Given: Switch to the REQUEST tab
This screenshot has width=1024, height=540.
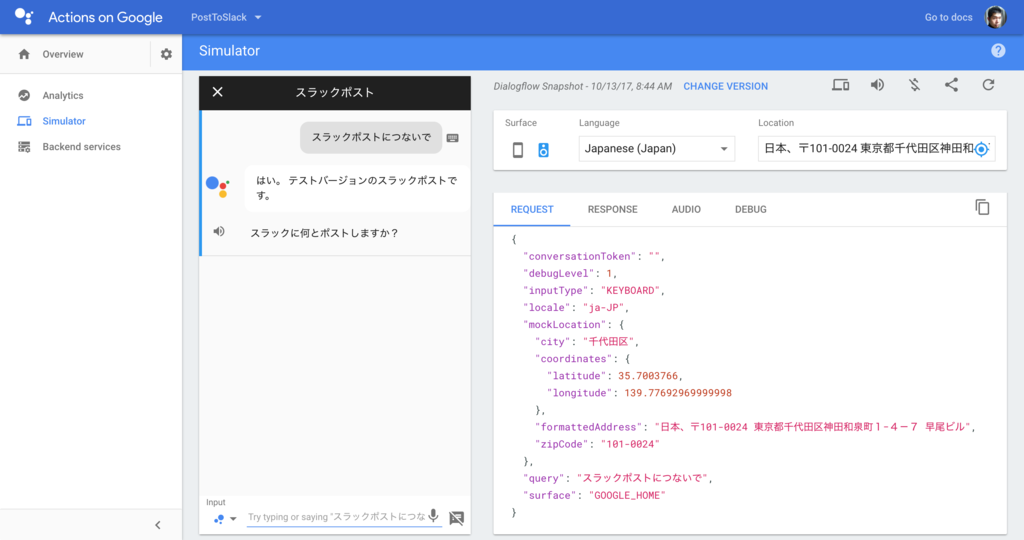Looking at the screenshot, I should (532, 210).
